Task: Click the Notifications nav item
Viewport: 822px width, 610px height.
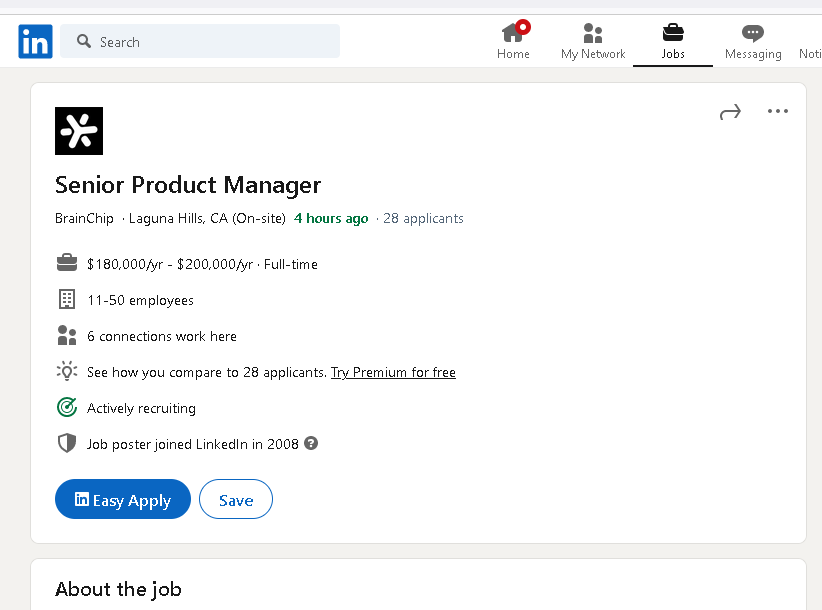Action: coord(810,42)
